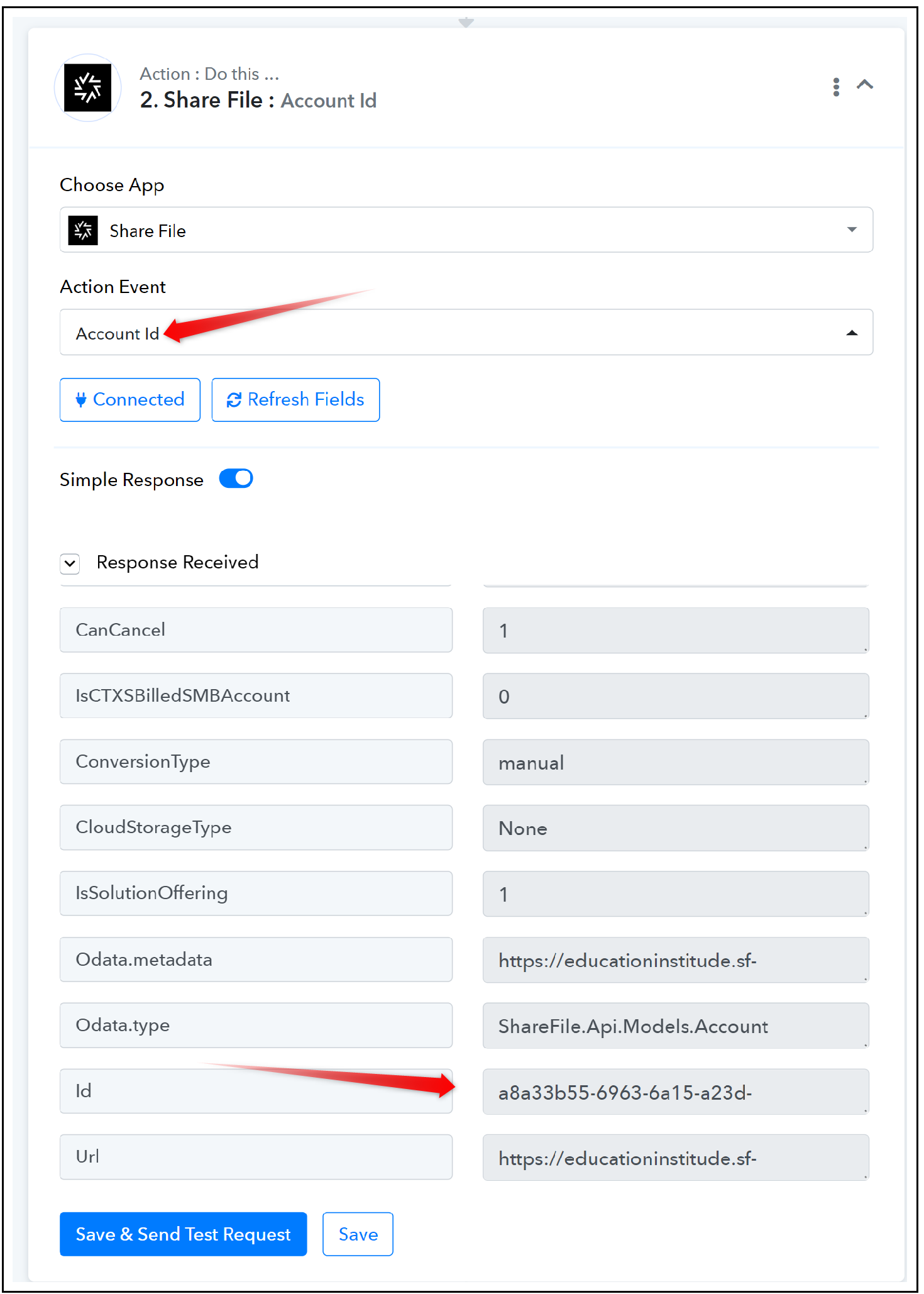The width and height of the screenshot is (924, 1294).
Task: Click the Odata.type value field
Action: (x=676, y=1026)
